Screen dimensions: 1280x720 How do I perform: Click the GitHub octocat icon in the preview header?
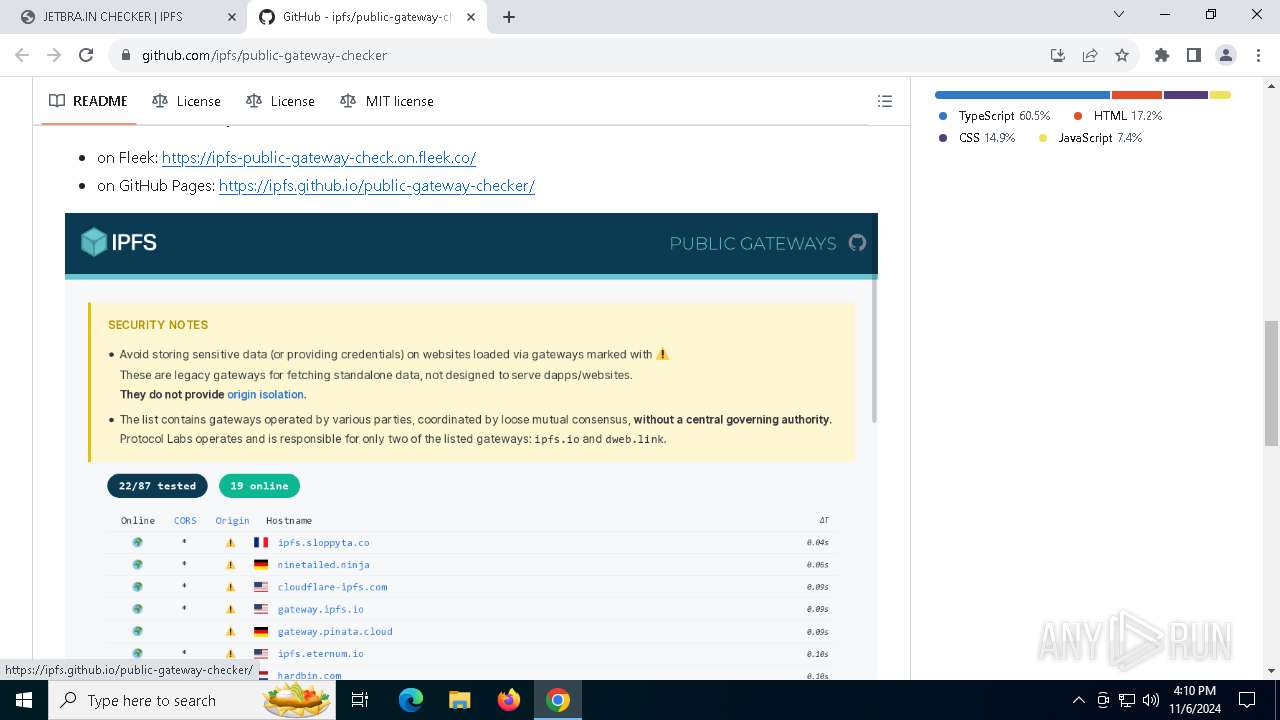pos(857,242)
